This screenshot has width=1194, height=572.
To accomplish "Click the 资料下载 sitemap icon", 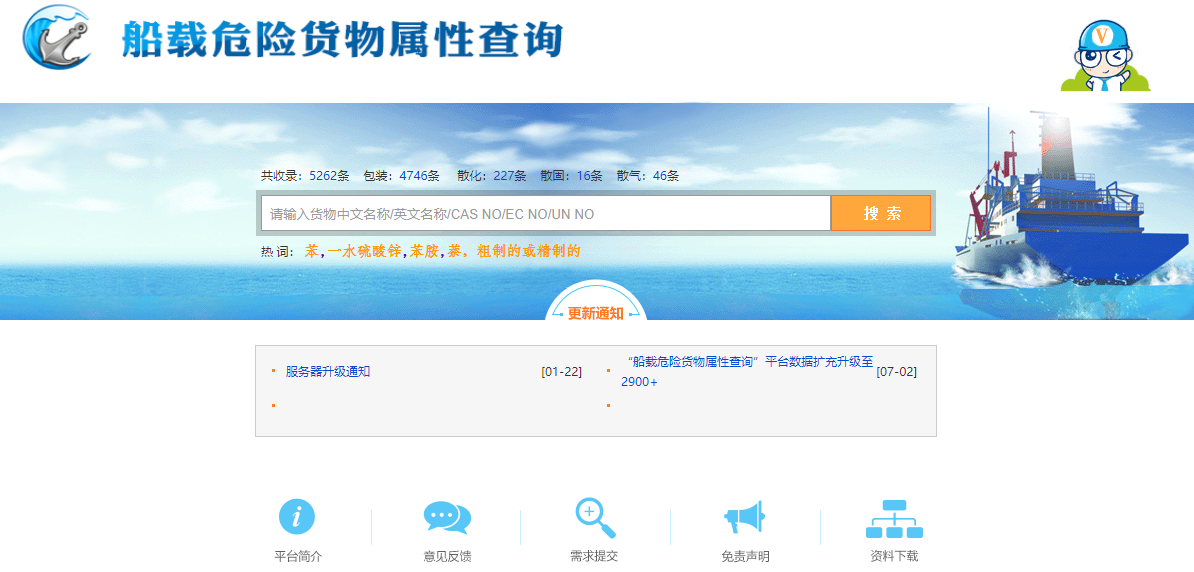I will coord(893,518).
